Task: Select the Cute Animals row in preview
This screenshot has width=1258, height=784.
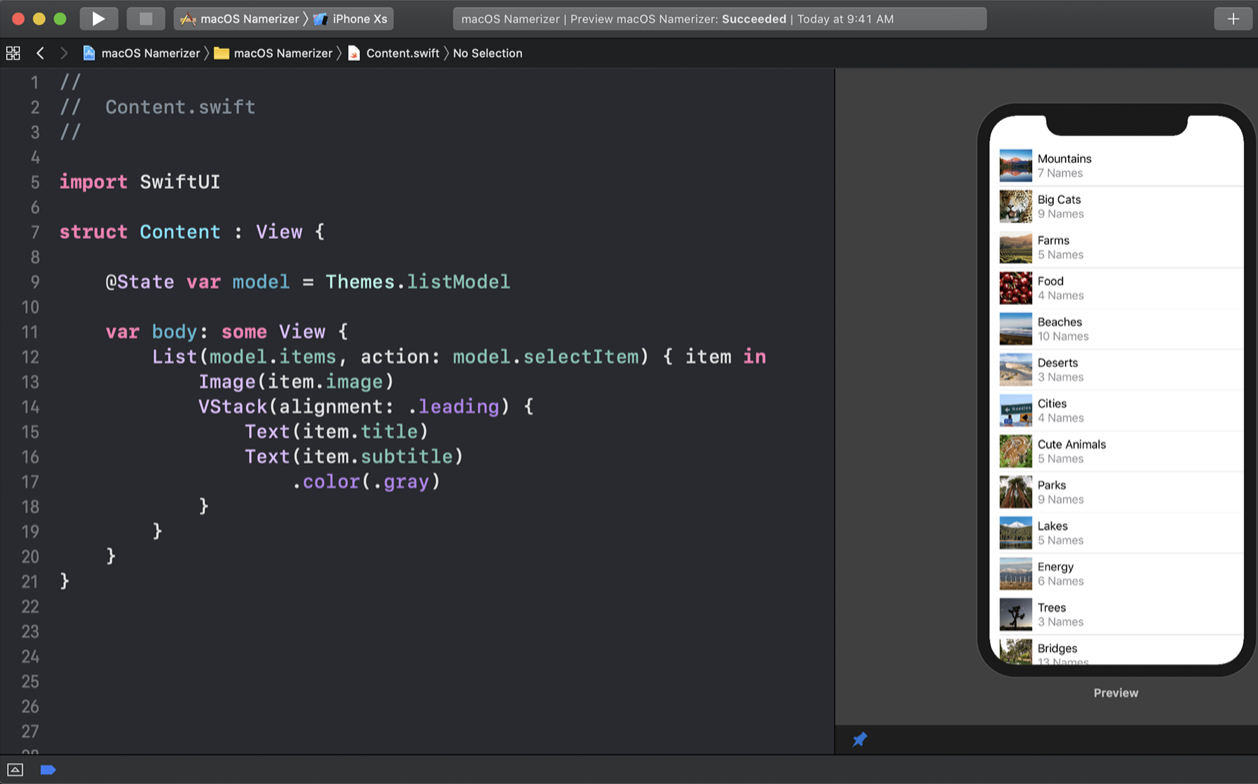Action: point(1116,451)
